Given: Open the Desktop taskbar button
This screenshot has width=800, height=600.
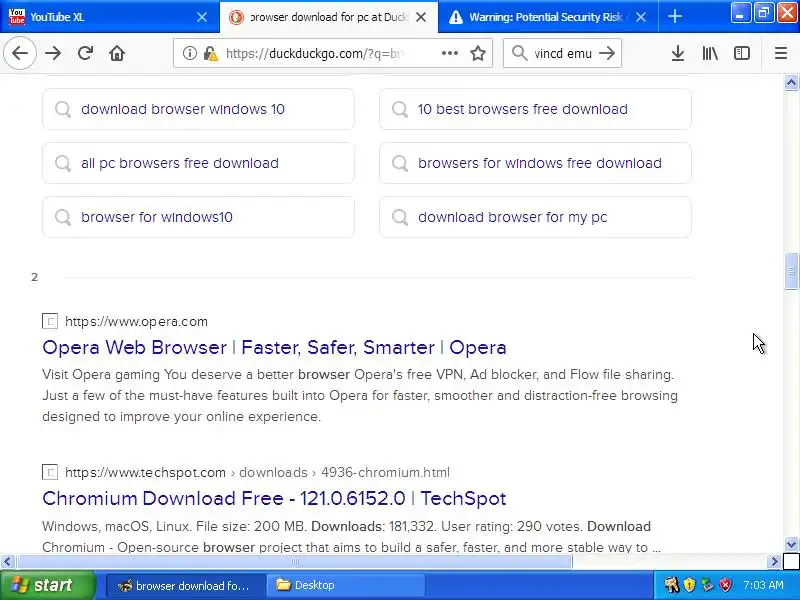Looking at the screenshot, I should (x=346, y=585).
